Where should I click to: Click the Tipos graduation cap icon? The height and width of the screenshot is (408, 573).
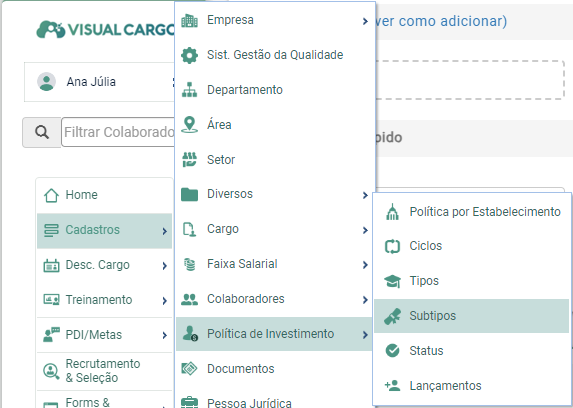coord(392,281)
